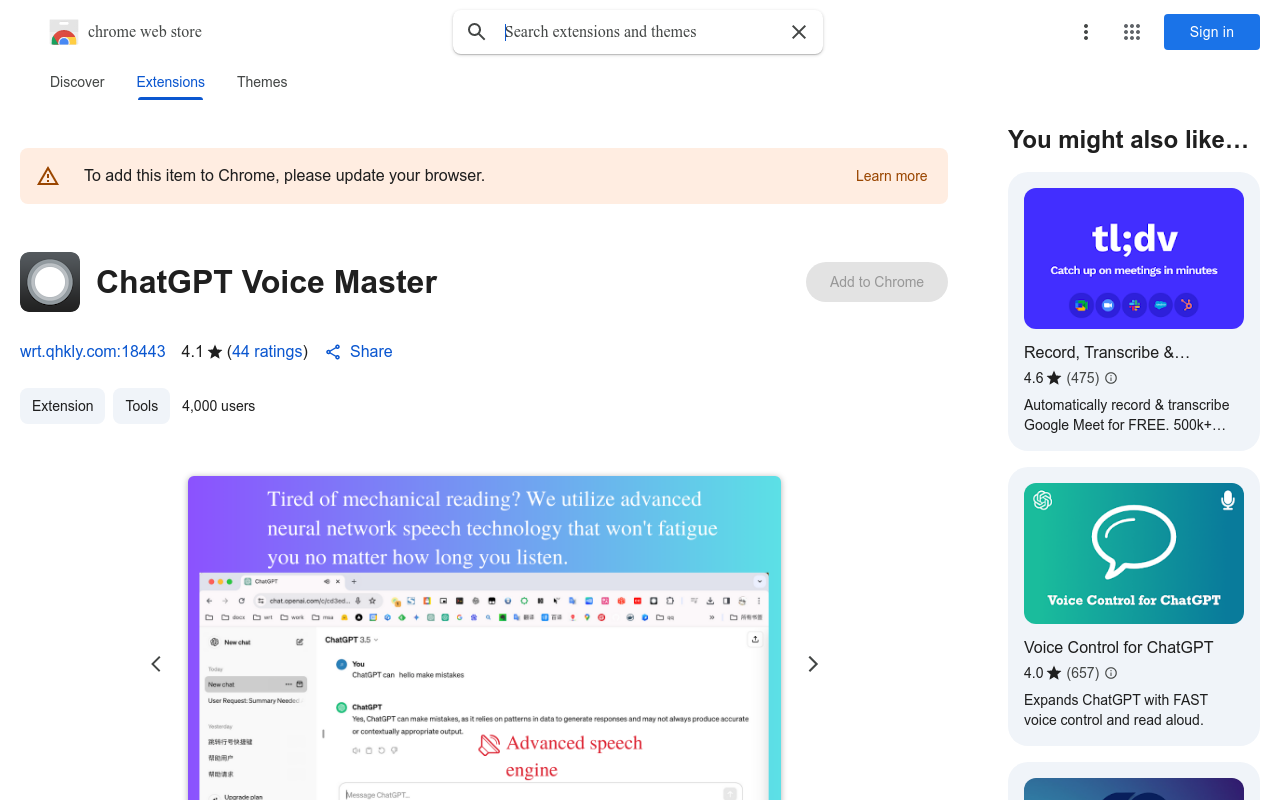Image resolution: width=1280 pixels, height=800 pixels.
Task: Open the Record, Transcribe & … title
Action: point(1107,352)
